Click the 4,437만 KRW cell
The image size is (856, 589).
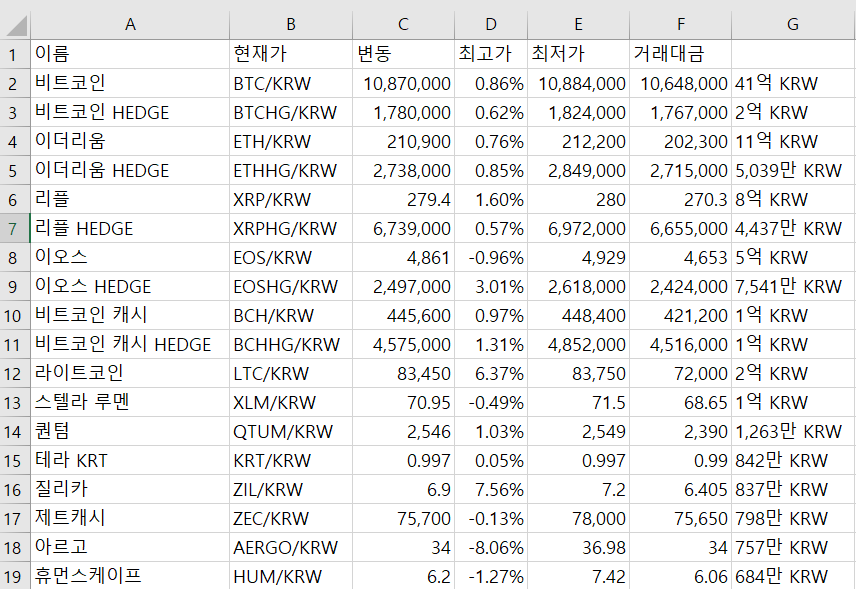tap(793, 228)
